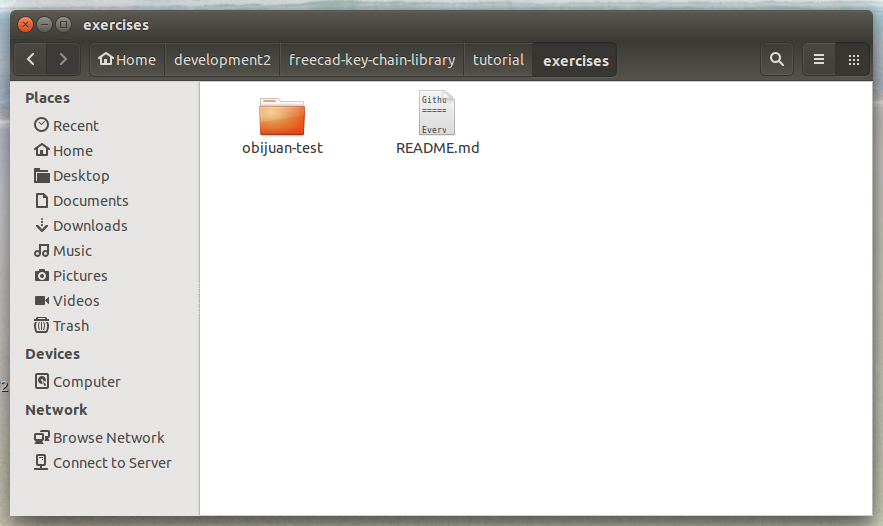Click the search magnifier icon

[x=776, y=60]
